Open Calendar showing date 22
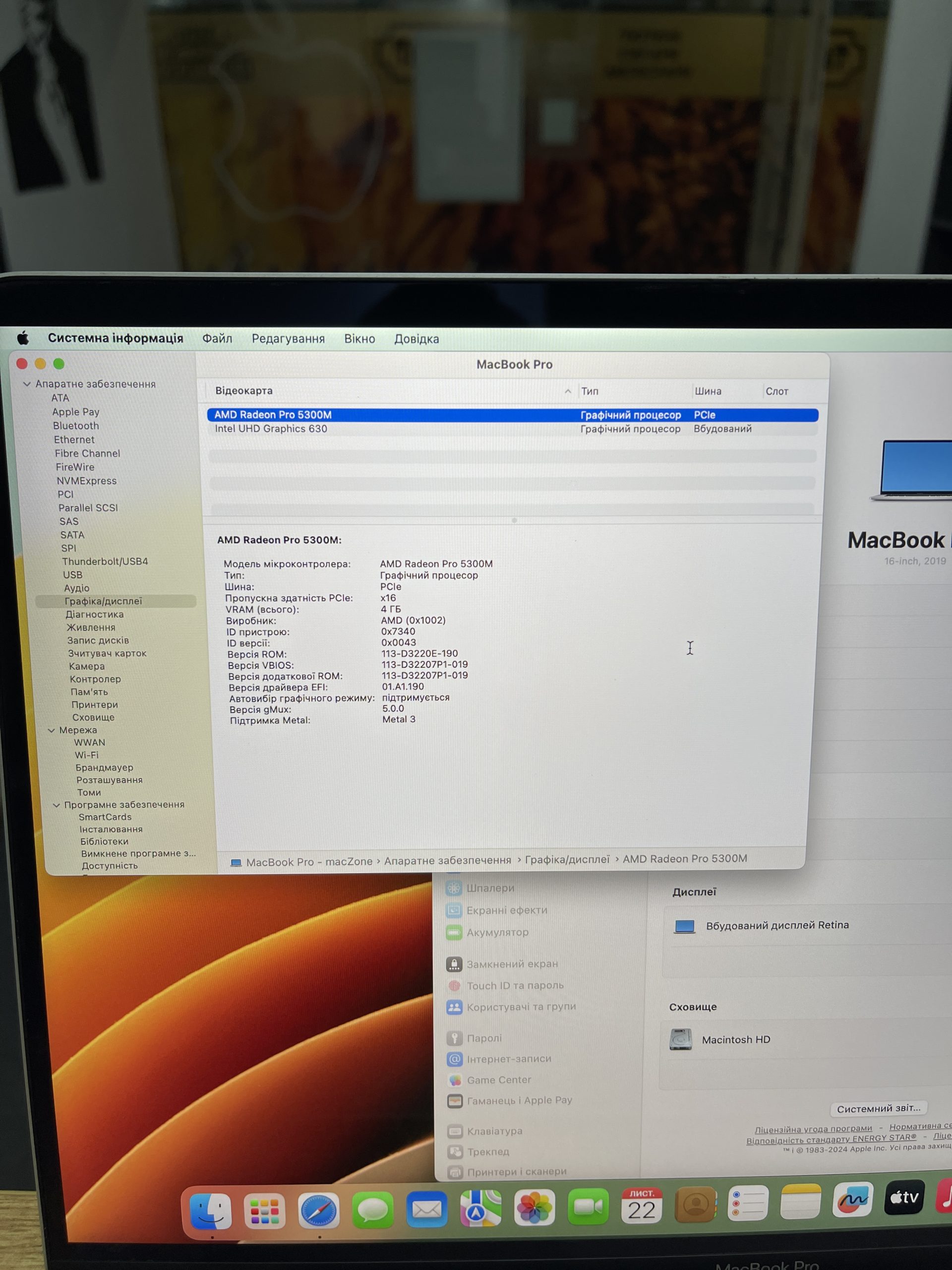 point(642,1206)
